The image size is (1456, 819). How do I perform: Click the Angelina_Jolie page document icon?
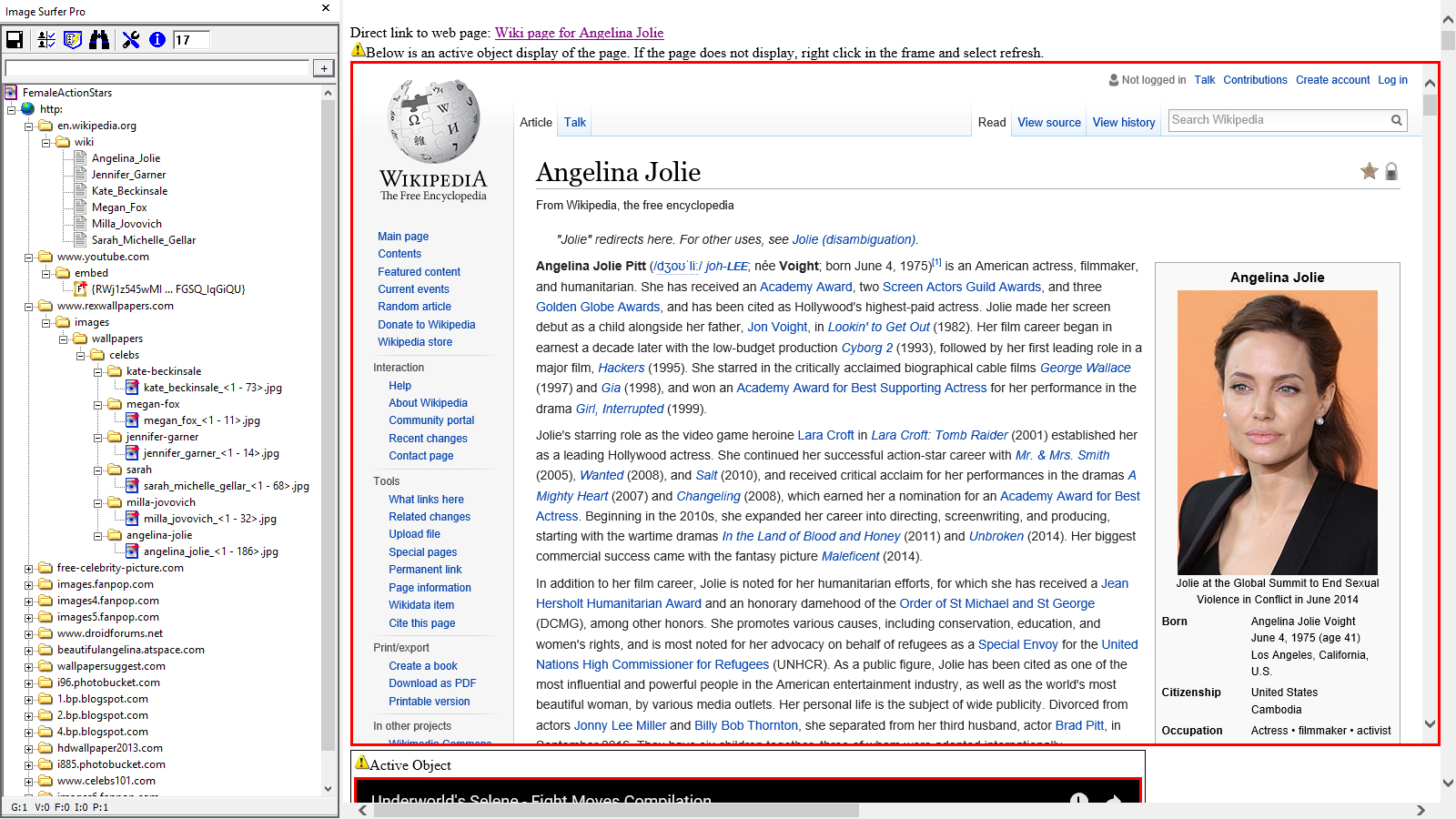pos(80,157)
